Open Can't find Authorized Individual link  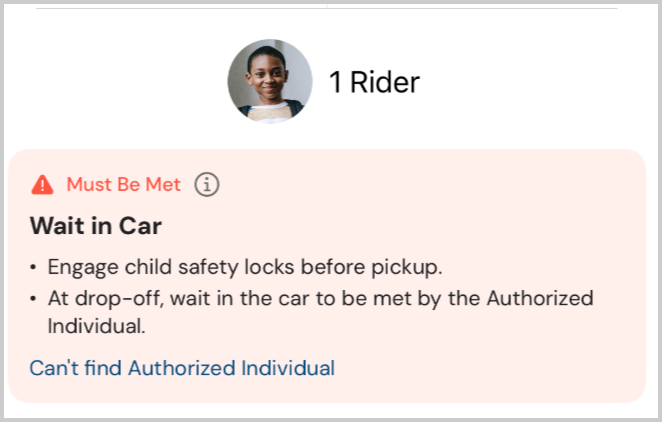pos(182,368)
